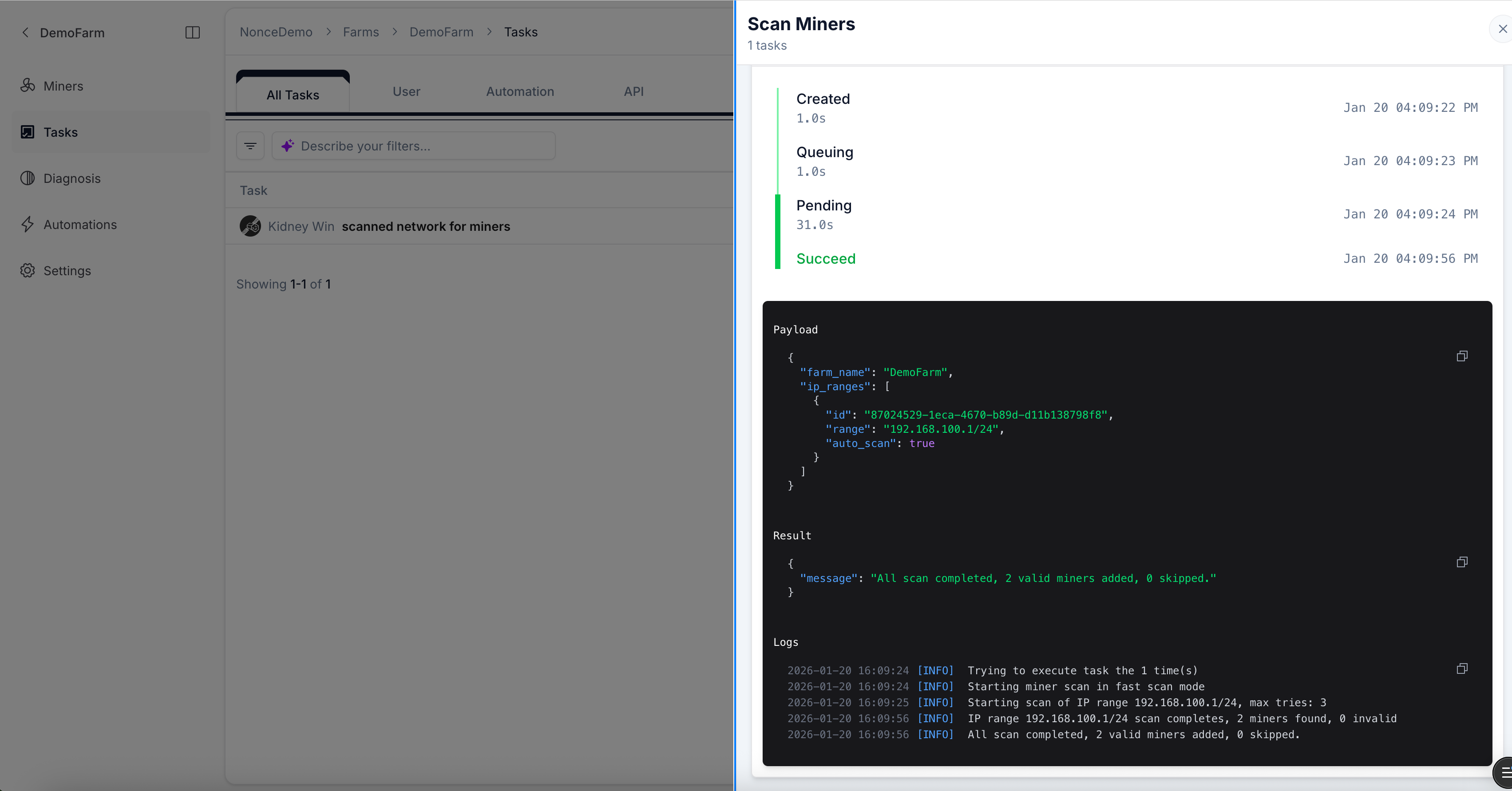Screen dimensions: 1512x791
Task: Open Diagnosis from the sidebar icon
Action: [x=28, y=178]
